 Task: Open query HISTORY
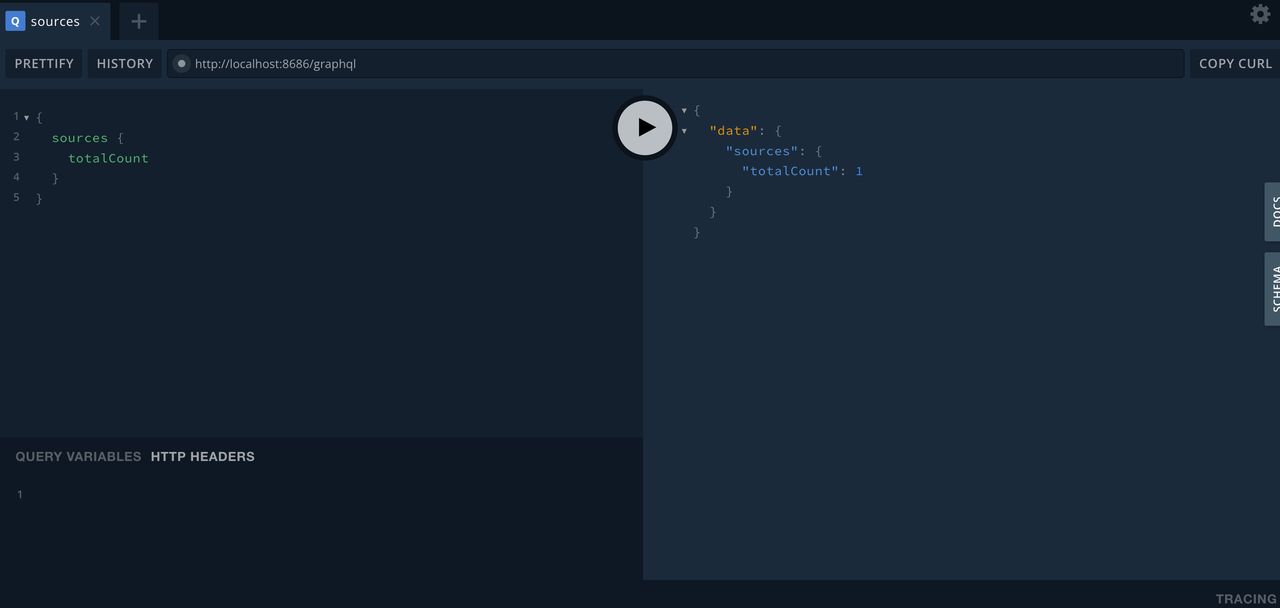[x=124, y=63]
